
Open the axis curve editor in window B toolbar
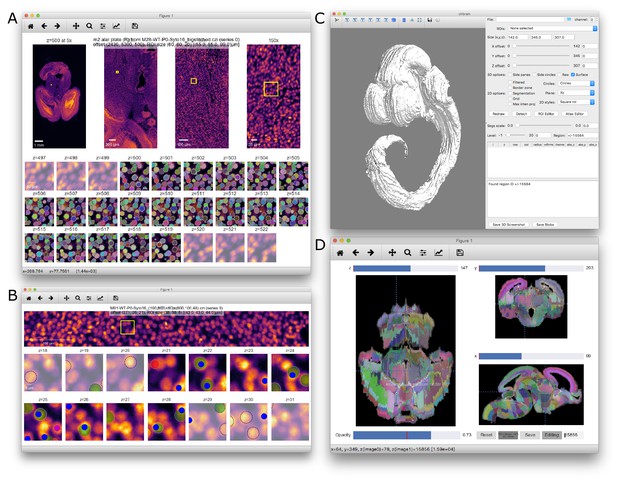(100, 298)
